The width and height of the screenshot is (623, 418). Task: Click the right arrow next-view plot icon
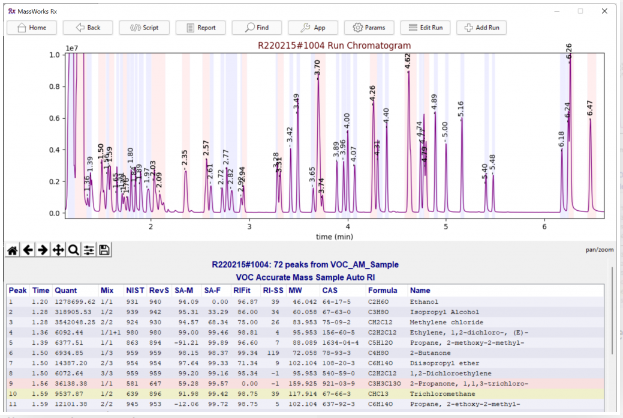(43, 248)
